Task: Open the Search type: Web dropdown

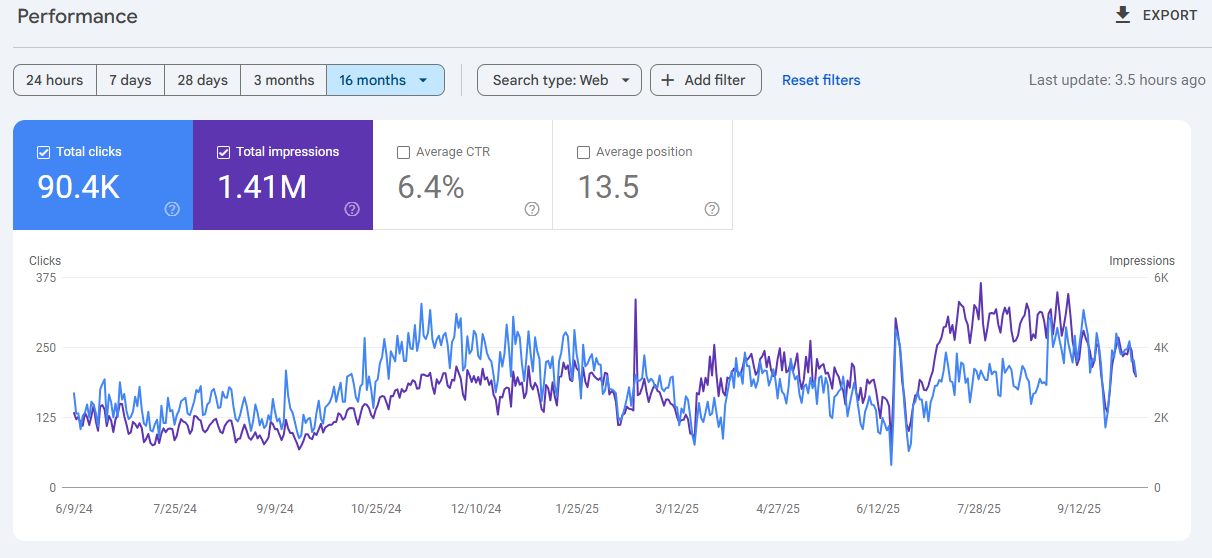Action: [x=559, y=80]
